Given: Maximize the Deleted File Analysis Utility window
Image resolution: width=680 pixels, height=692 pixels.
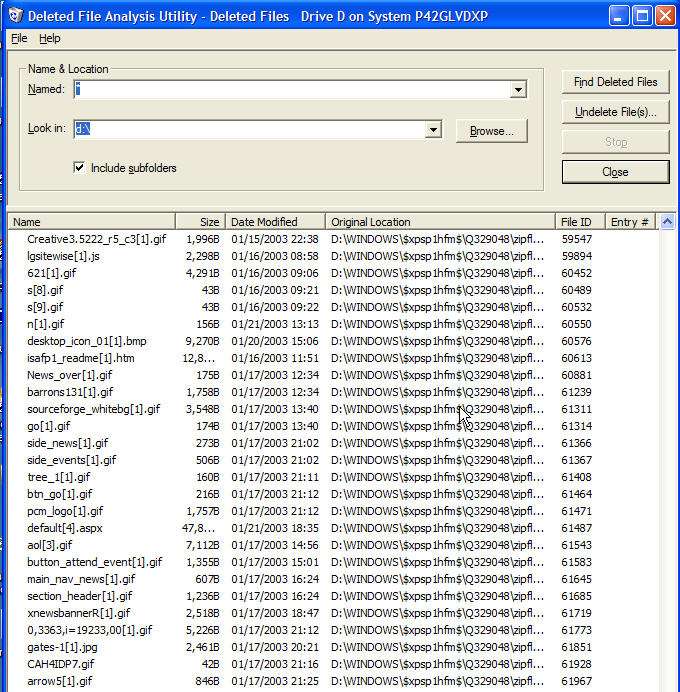Looking at the screenshot, I should (x=642, y=16).
